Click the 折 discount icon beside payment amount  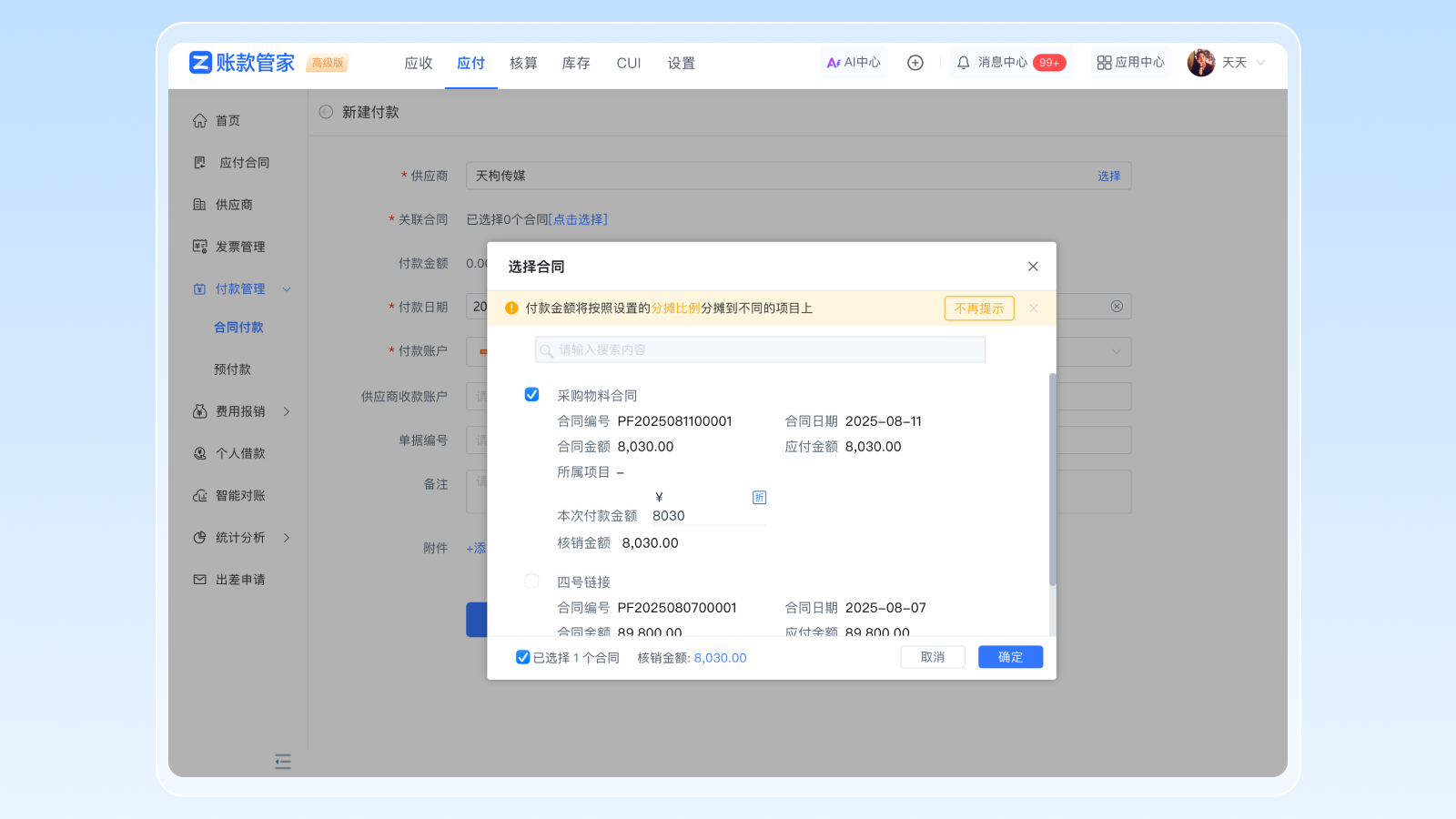coord(759,498)
